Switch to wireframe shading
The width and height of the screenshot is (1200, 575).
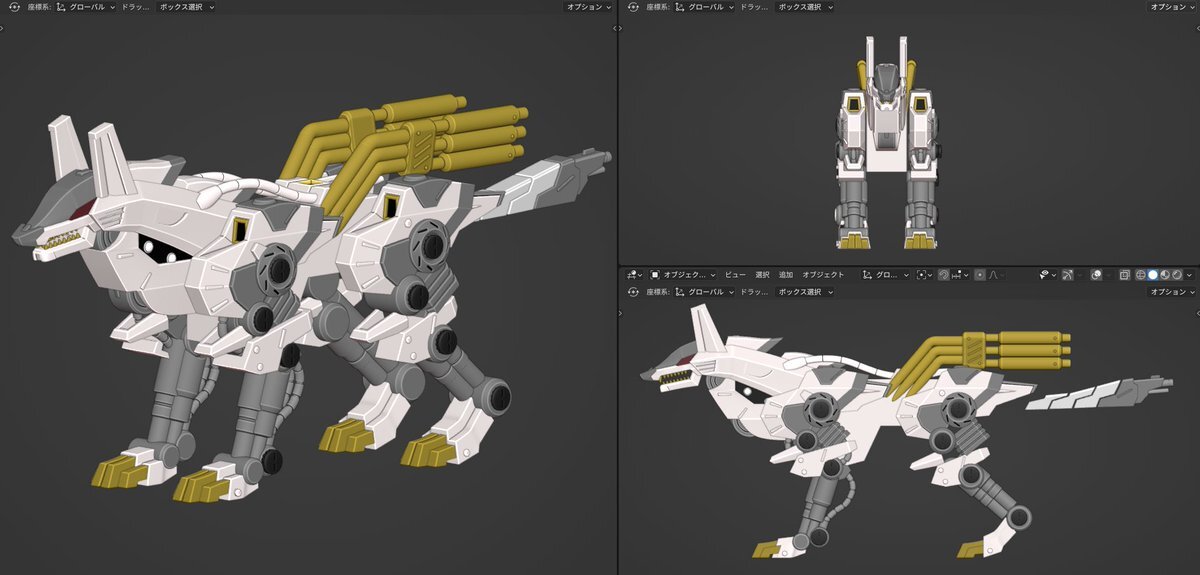point(1139,274)
